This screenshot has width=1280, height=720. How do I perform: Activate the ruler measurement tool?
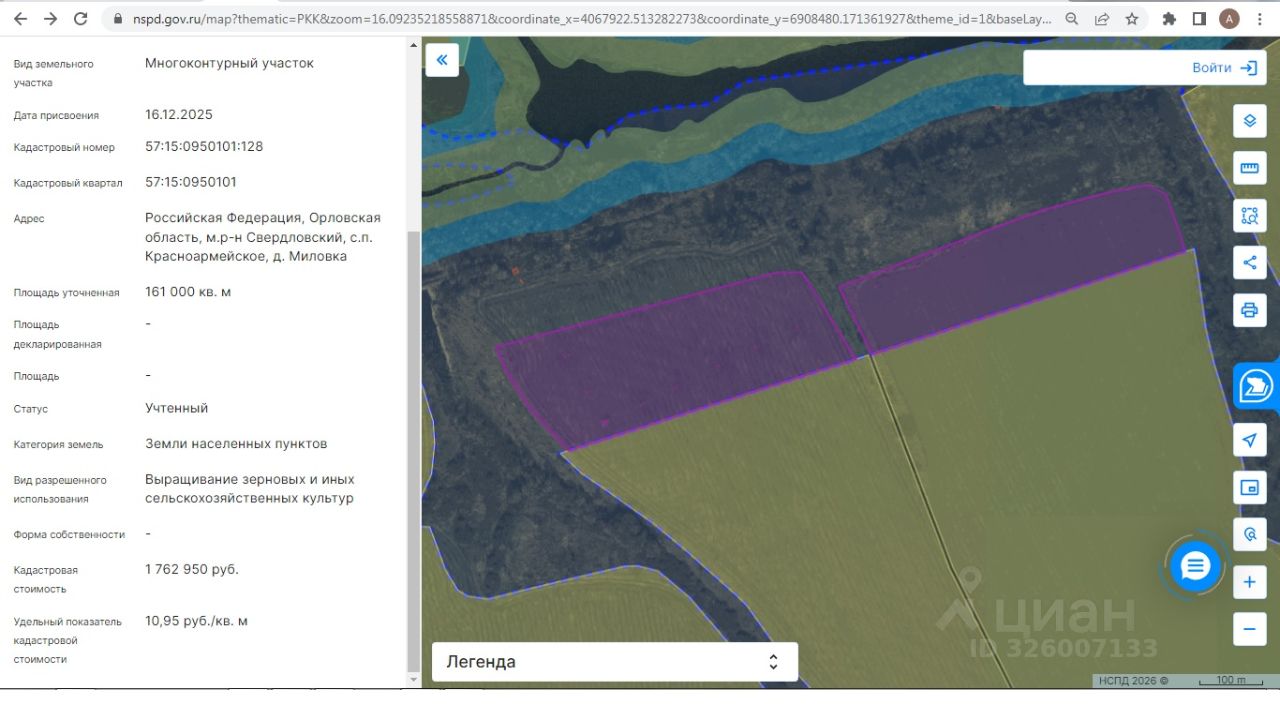[1249, 168]
